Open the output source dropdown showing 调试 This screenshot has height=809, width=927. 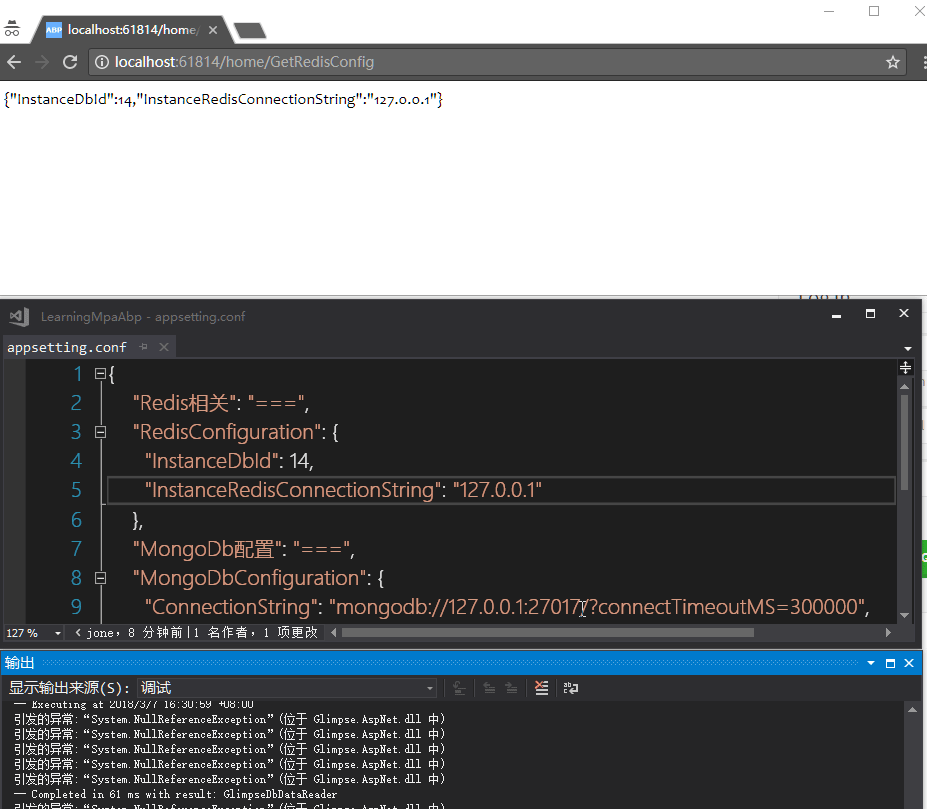pyautogui.click(x=287, y=688)
